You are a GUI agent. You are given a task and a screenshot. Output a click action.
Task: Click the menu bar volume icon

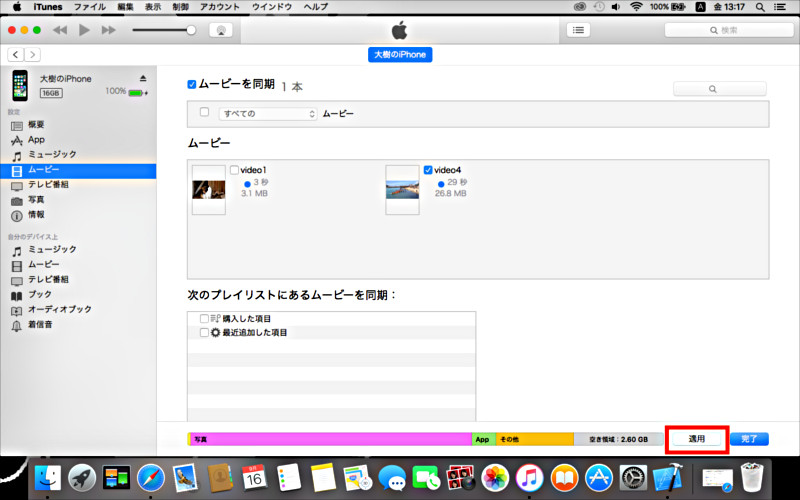[x=616, y=7]
